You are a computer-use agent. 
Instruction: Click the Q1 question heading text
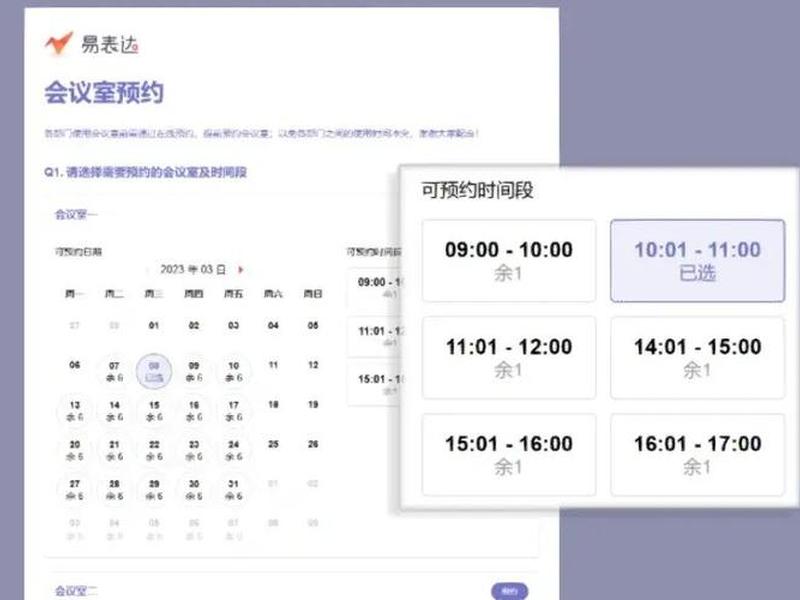tap(145, 172)
